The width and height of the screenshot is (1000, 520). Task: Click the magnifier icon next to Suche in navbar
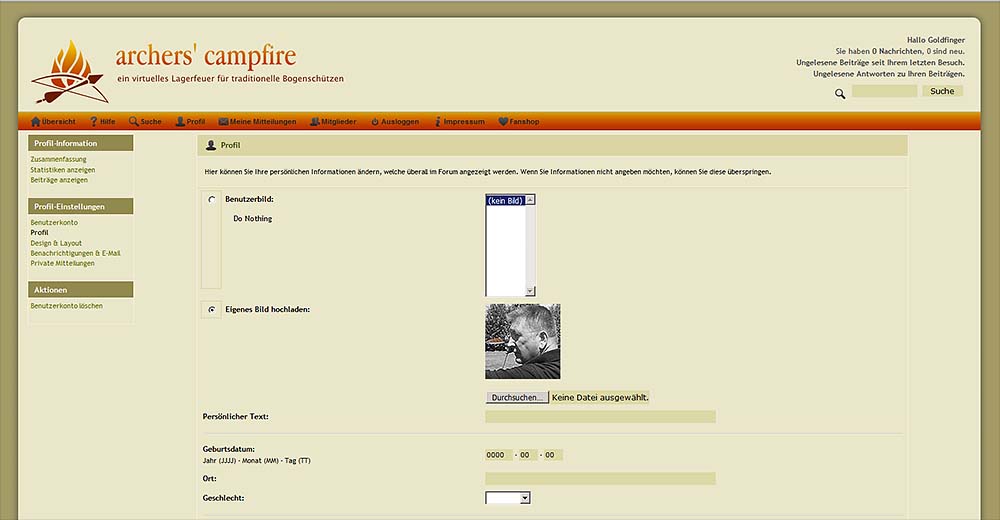(134, 122)
